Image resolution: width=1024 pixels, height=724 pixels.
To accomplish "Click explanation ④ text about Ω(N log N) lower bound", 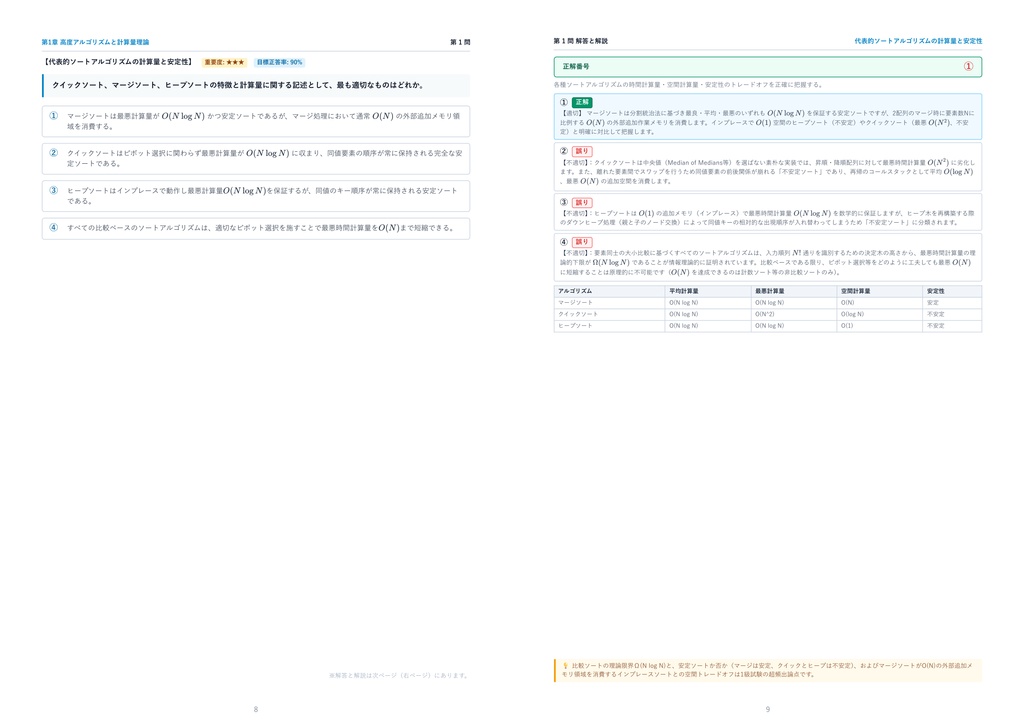I will point(767,262).
